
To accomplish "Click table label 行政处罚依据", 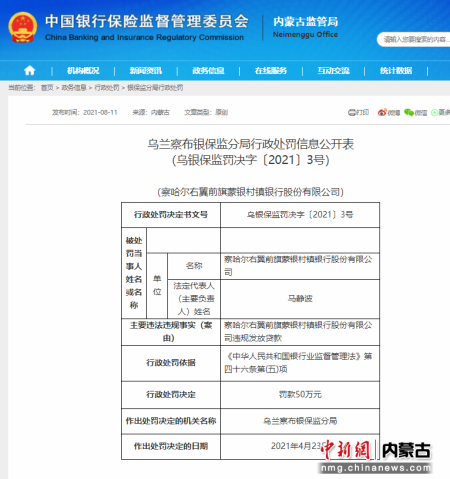I will [171, 363].
